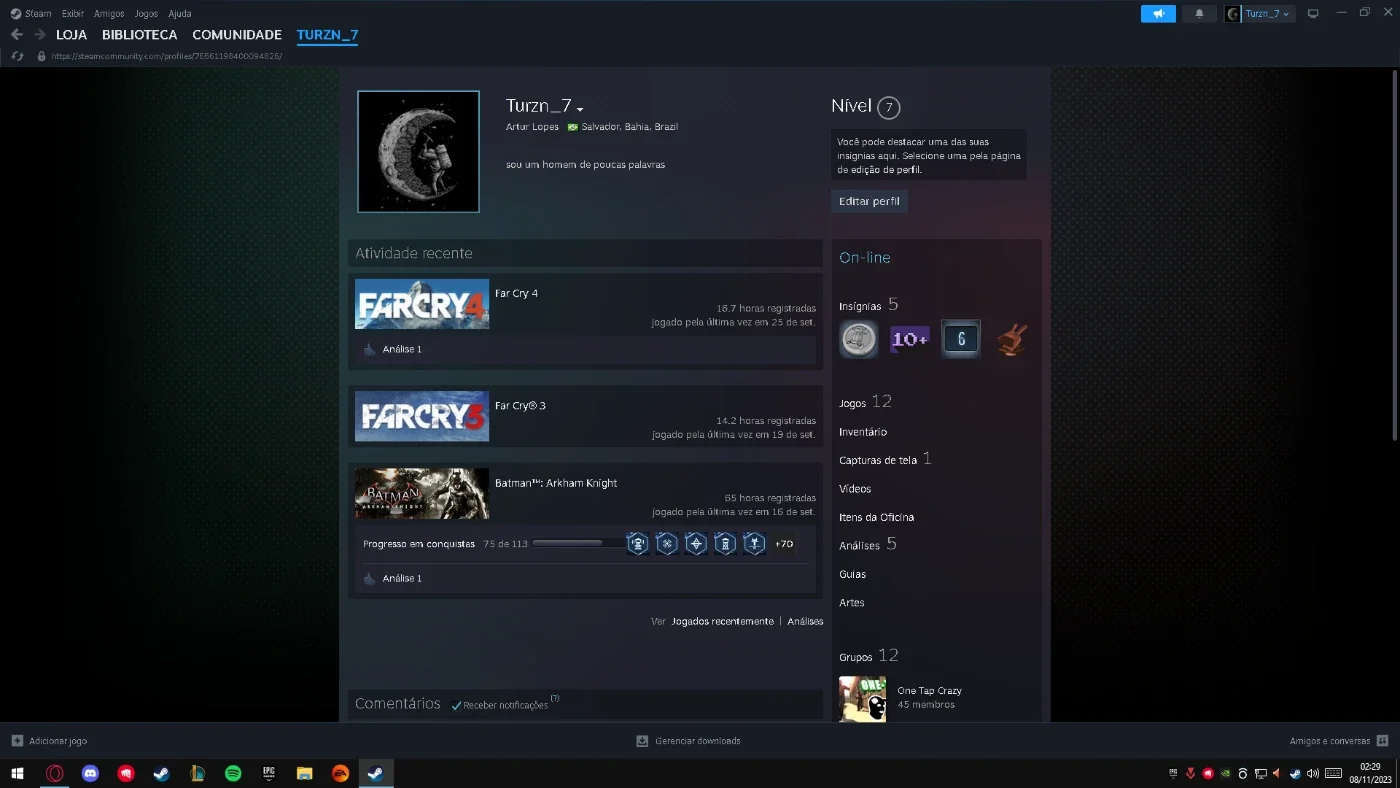1400x788 pixels.
Task: Click the silver coin badge icon
Action: click(858, 339)
